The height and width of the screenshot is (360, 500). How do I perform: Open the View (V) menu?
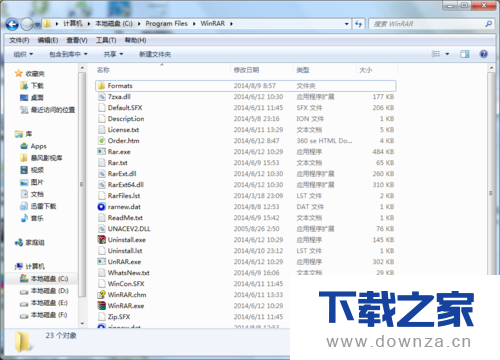(x=77, y=40)
